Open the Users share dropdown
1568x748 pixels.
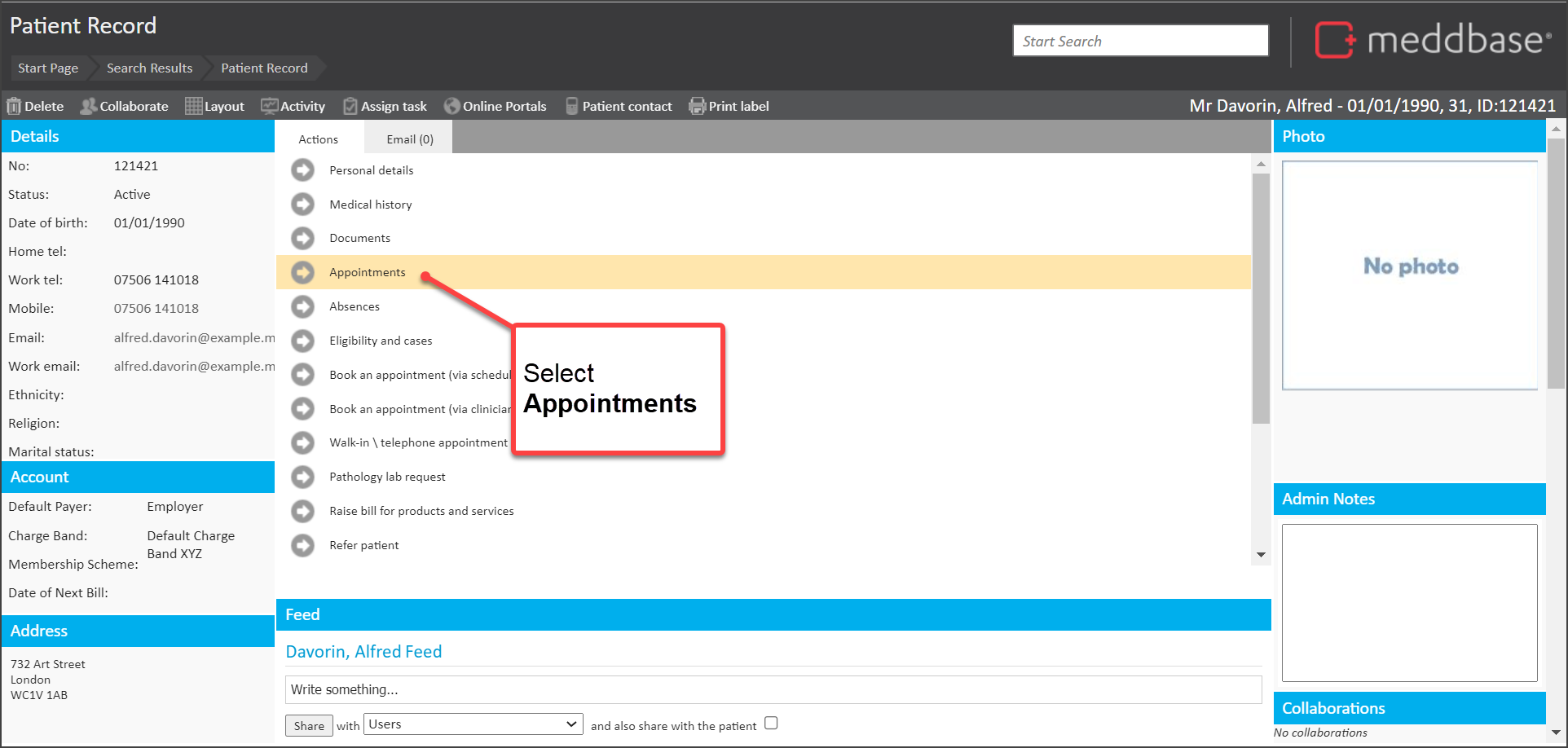473,724
